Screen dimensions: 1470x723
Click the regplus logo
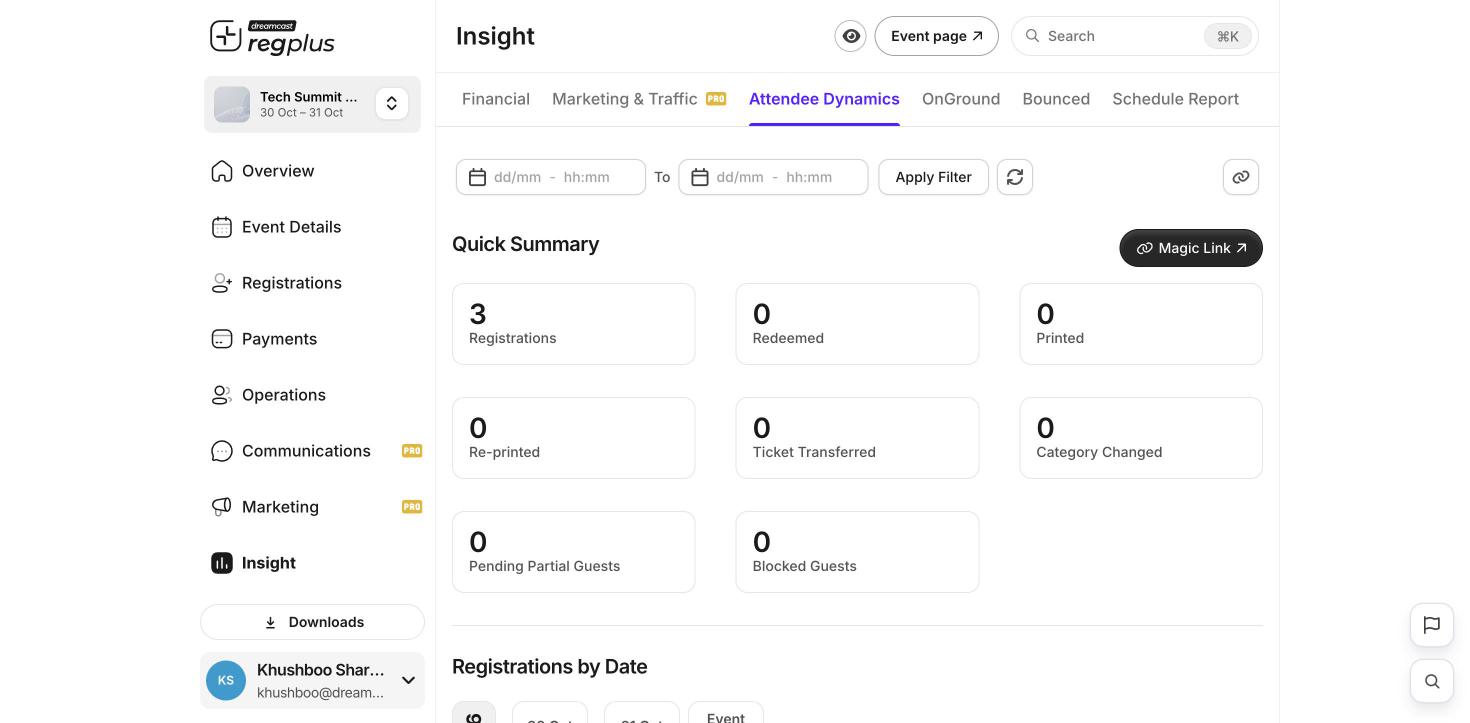[x=272, y=37]
